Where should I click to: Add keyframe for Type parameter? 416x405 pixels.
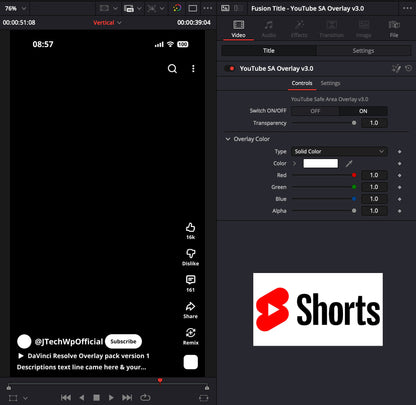click(x=399, y=152)
